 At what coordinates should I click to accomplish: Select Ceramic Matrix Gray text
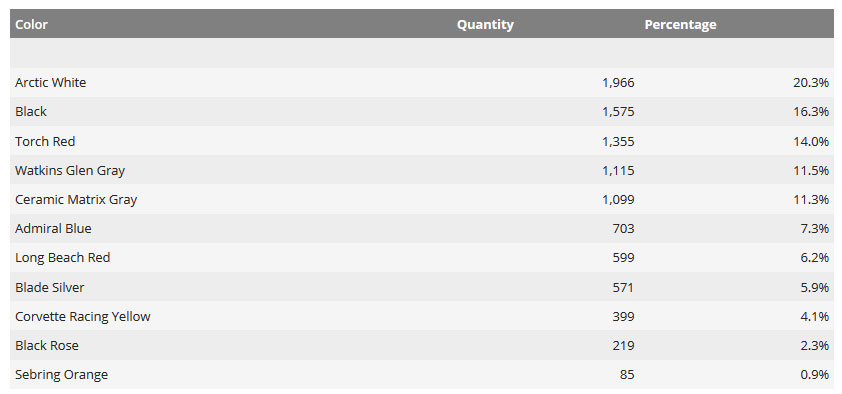(x=76, y=200)
